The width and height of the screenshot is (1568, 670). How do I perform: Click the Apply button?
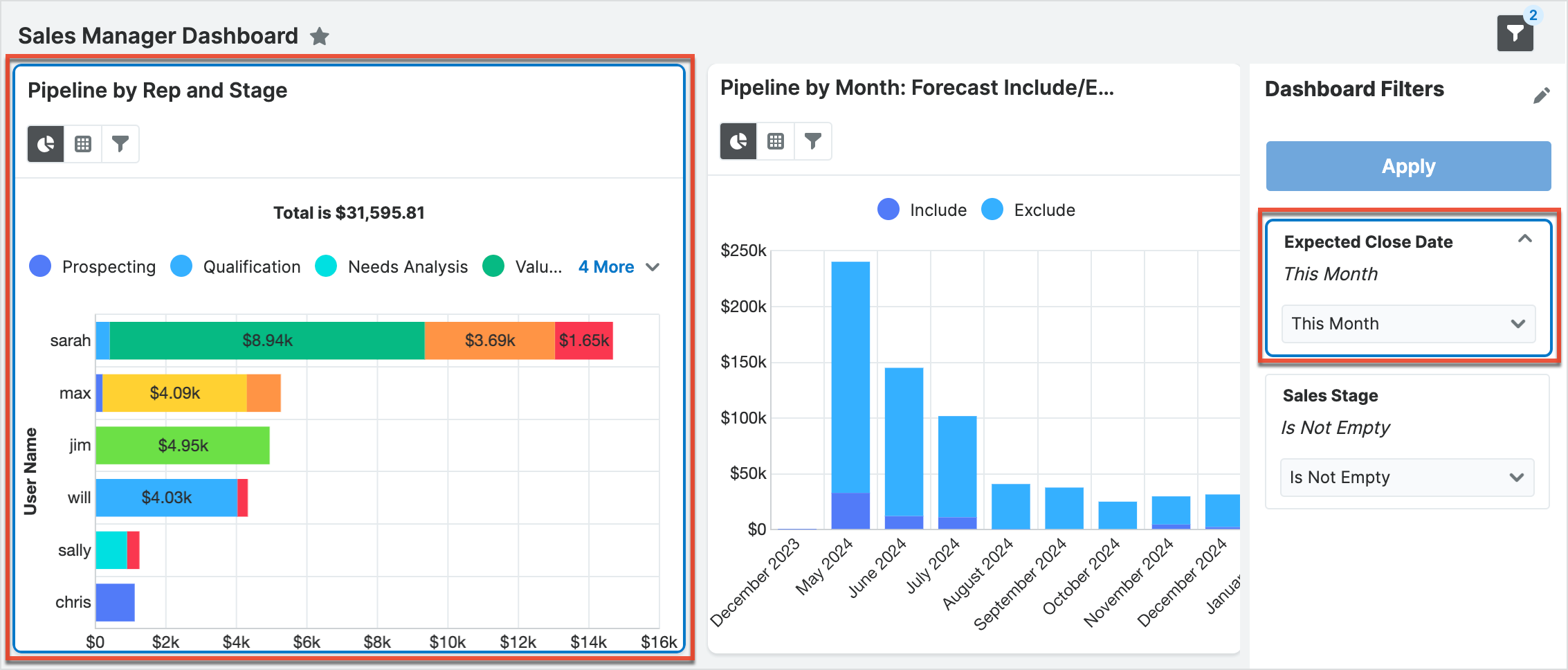pos(1408,165)
